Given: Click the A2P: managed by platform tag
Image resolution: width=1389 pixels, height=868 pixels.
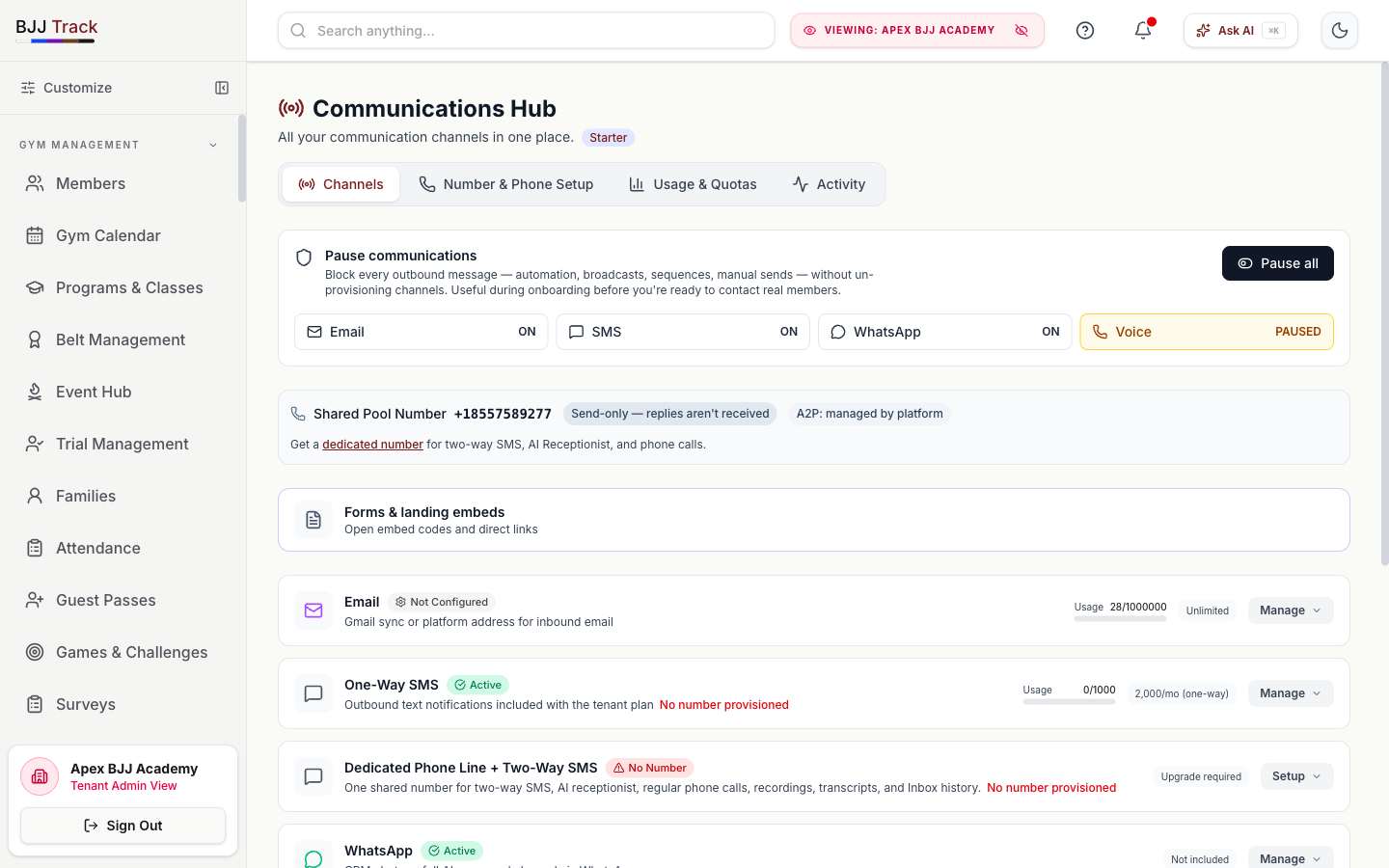Looking at the screenshot, I should pos(870,414).
